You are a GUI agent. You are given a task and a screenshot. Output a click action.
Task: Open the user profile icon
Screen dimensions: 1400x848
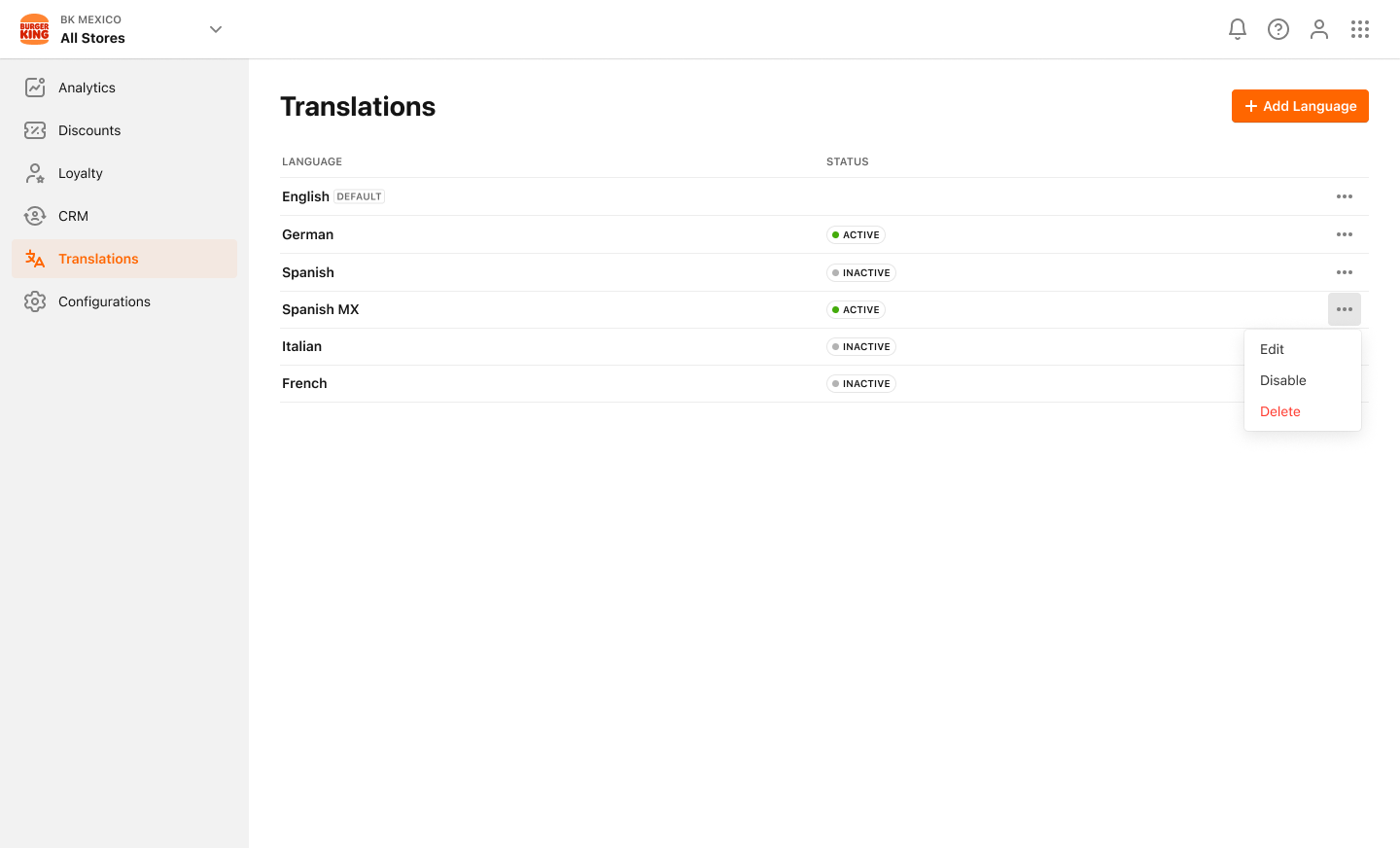coord(1319,29)
